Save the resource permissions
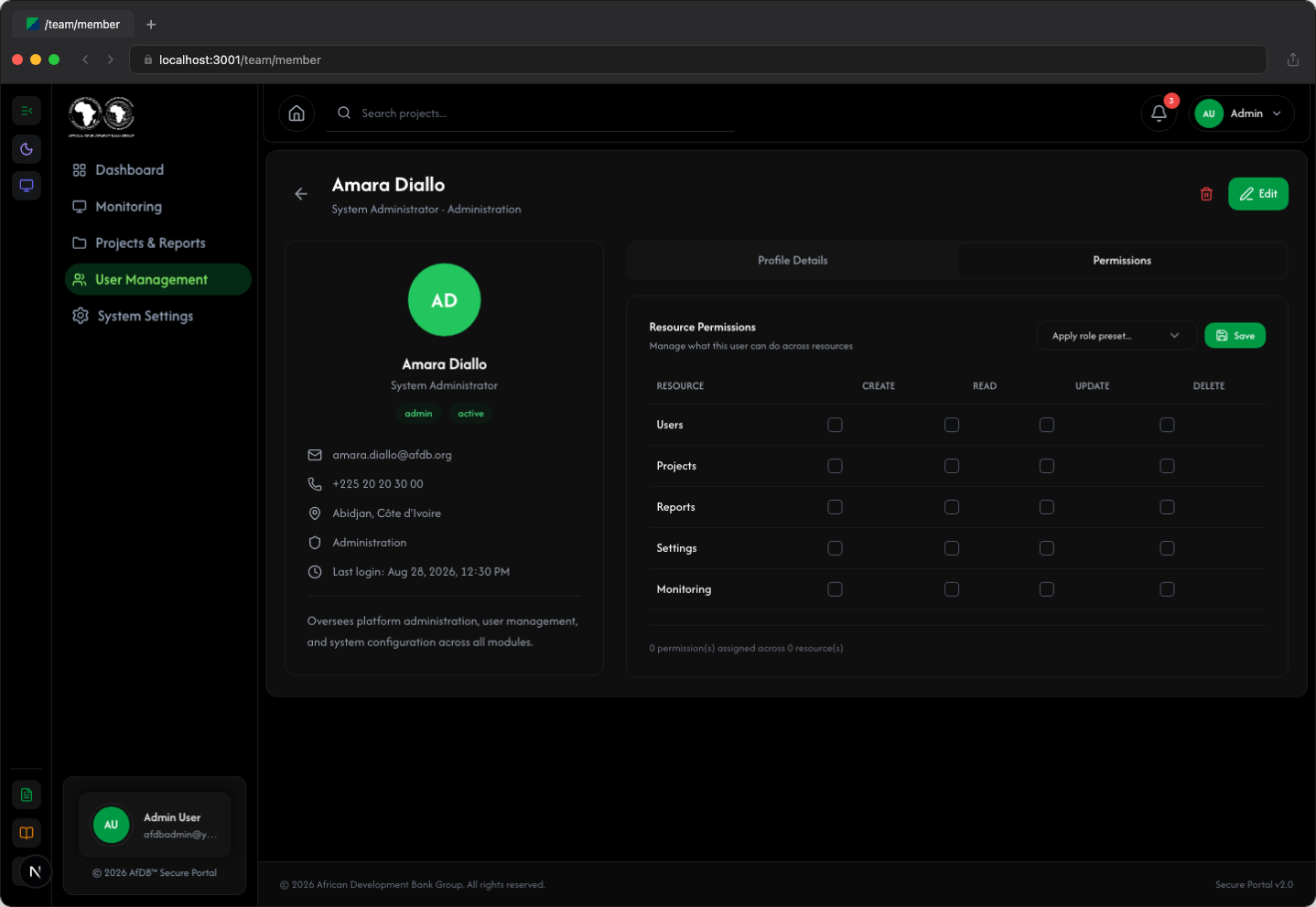This screenshot has width=1316, height=907. point(1235,336)
